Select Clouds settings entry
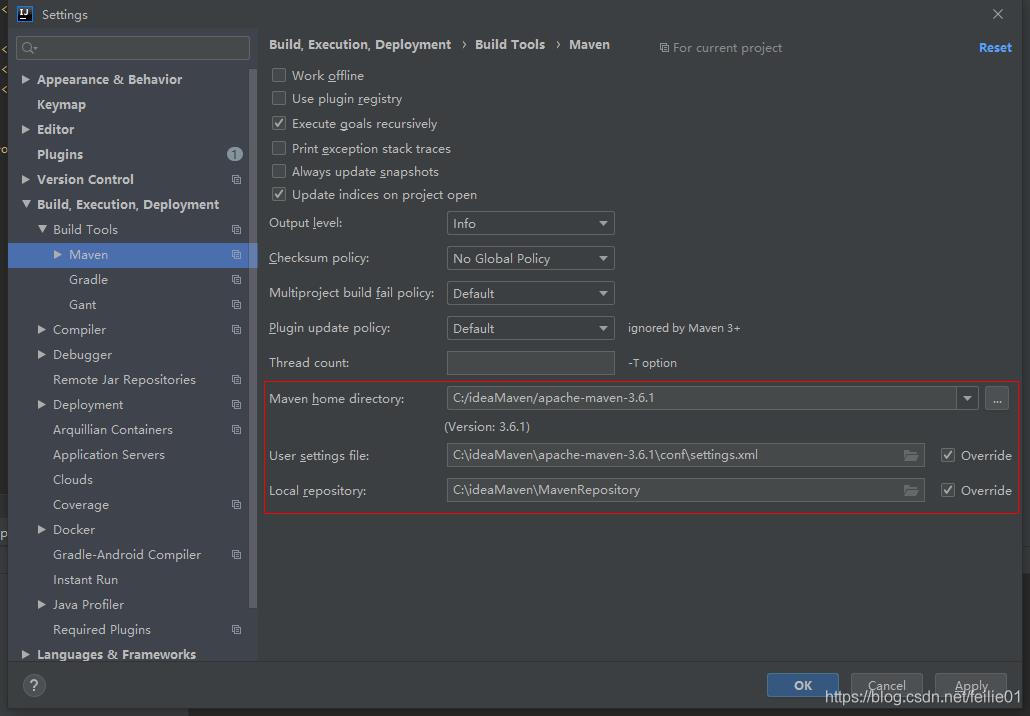The height and width of the screenshot is (716, 1030). (72, 480)
